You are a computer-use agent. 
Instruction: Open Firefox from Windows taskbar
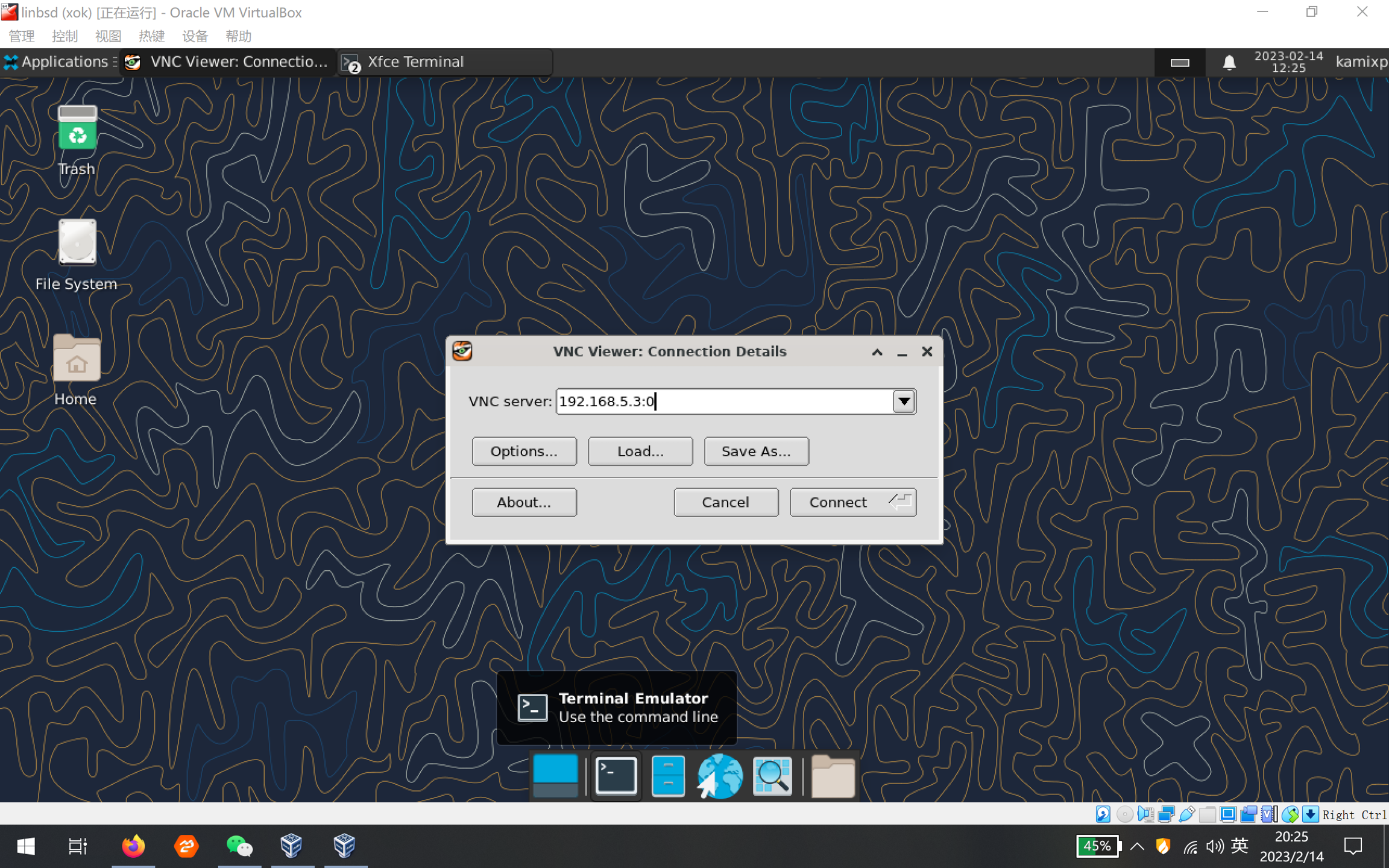coord(133,846)
